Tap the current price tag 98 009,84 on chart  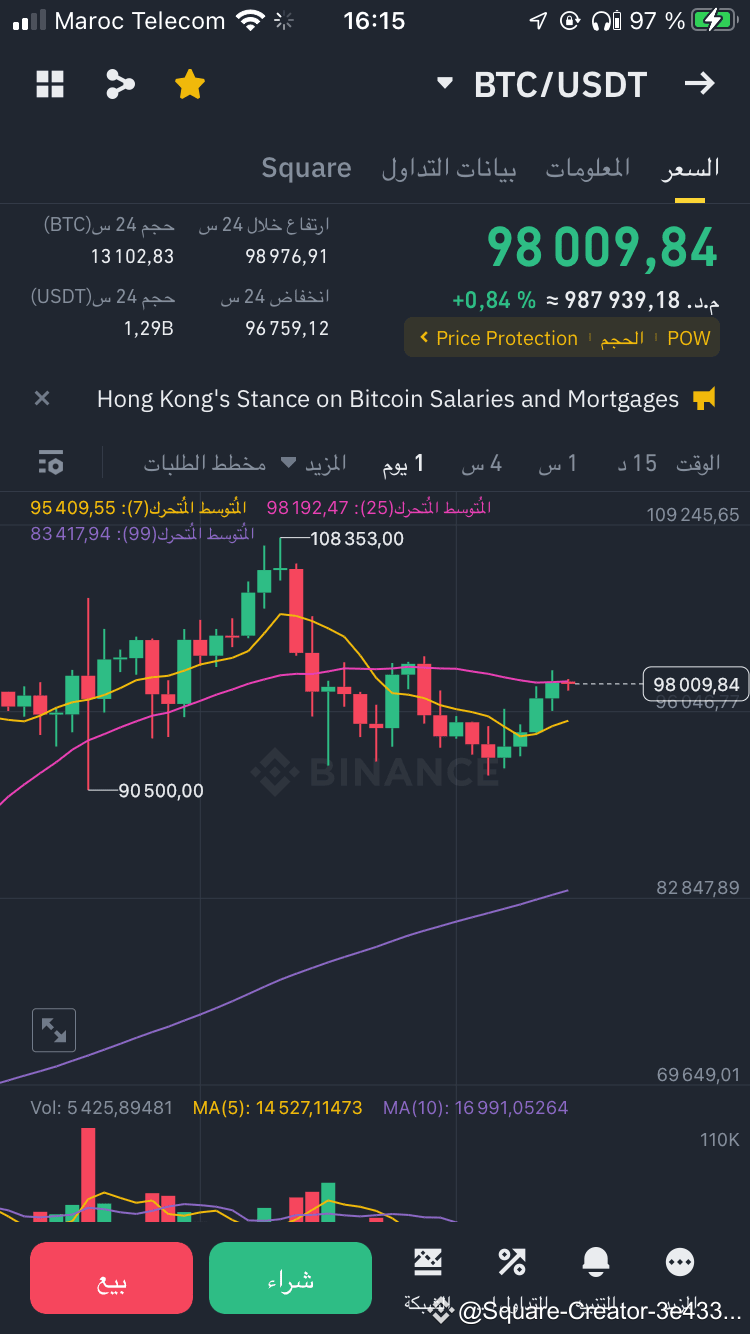(696, 684)
